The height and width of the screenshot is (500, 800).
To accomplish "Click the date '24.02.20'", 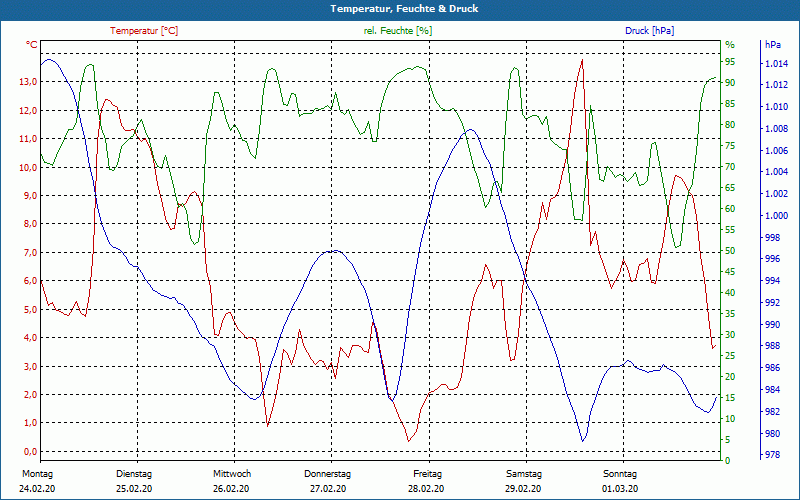I will (x=37, y=489).
